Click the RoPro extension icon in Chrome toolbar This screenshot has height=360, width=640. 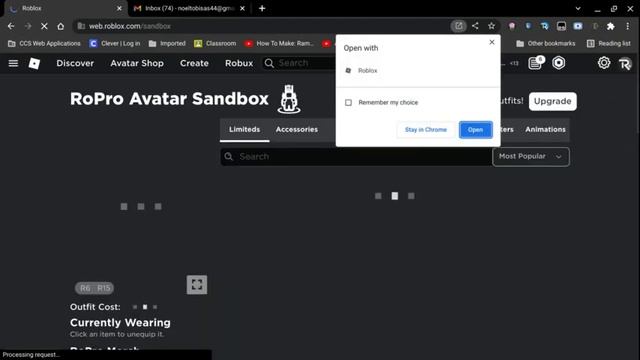[544, 26]
